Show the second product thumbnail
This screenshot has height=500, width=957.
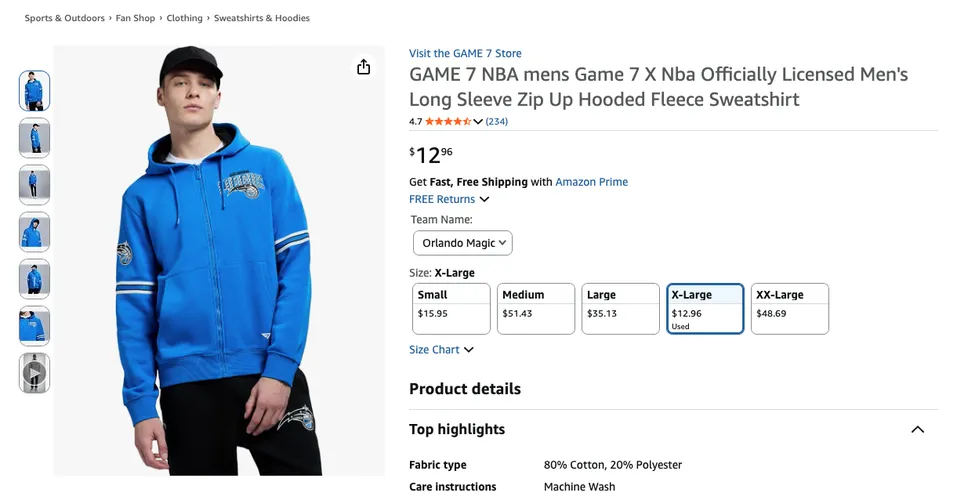pos(34,138)
